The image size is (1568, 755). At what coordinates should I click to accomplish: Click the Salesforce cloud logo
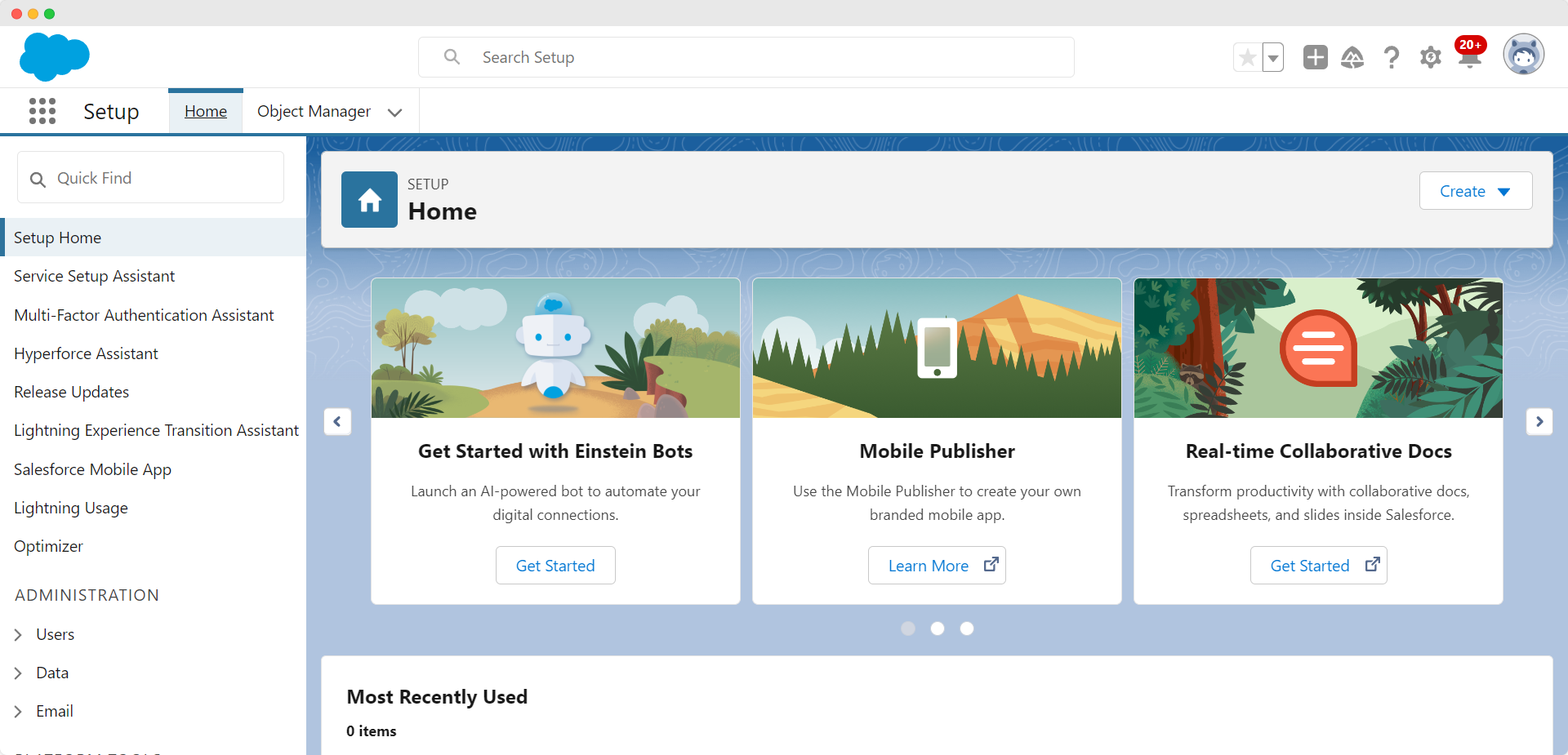point(55,57)
